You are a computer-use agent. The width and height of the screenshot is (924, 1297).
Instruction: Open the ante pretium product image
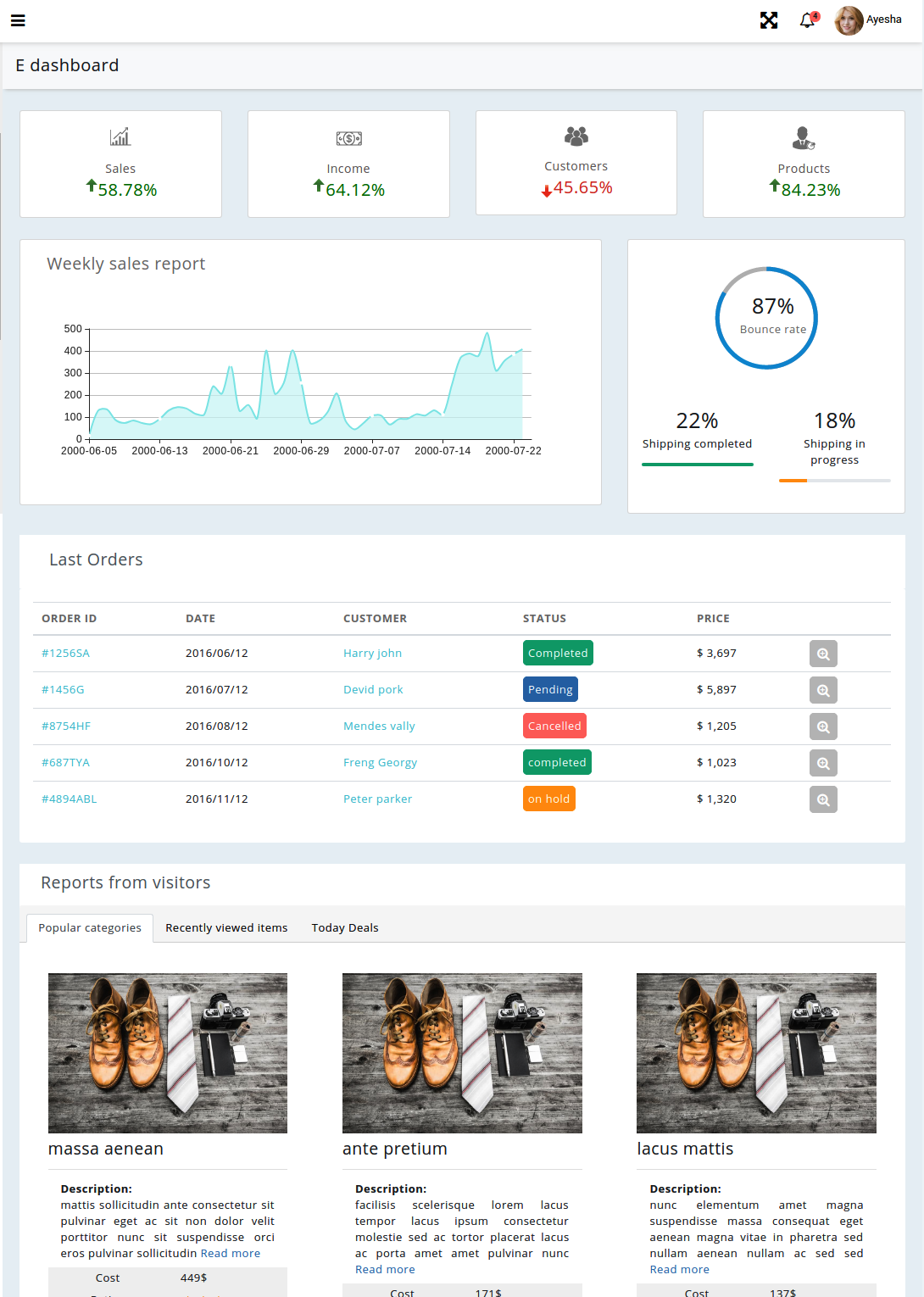click(462, 1053)
